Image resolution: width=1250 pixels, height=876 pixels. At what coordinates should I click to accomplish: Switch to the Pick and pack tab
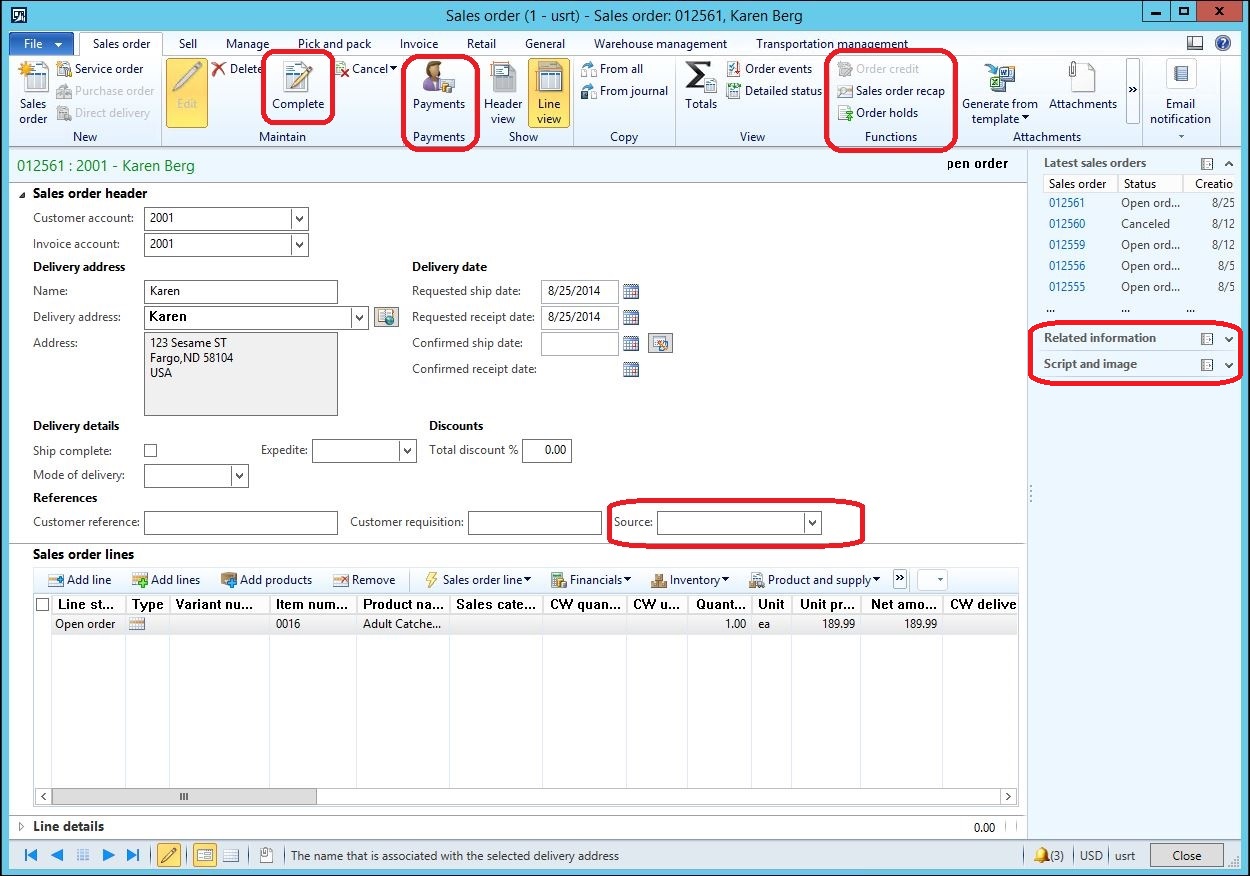point(334,44)
